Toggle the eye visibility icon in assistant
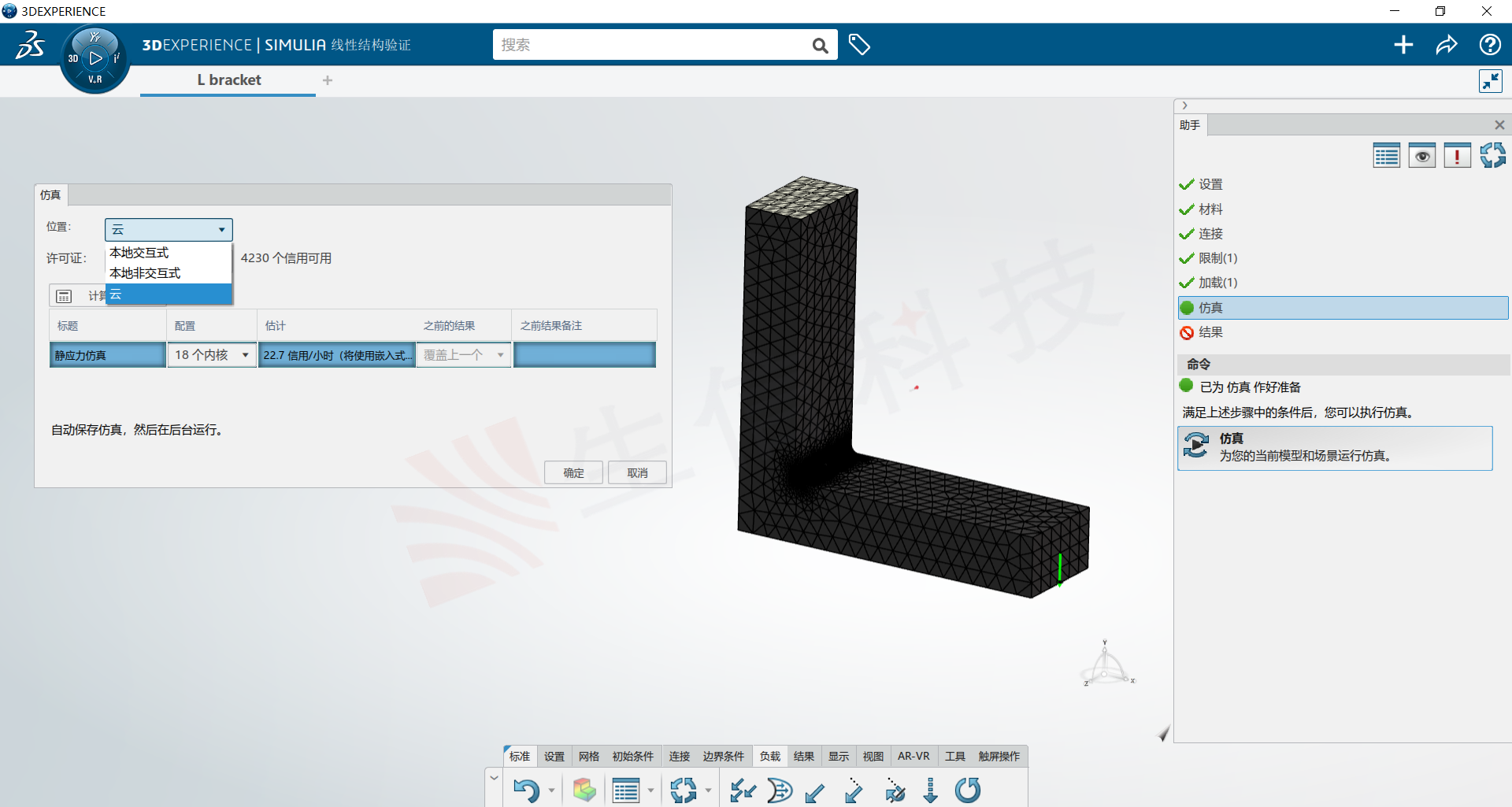 pos(1421,156)
